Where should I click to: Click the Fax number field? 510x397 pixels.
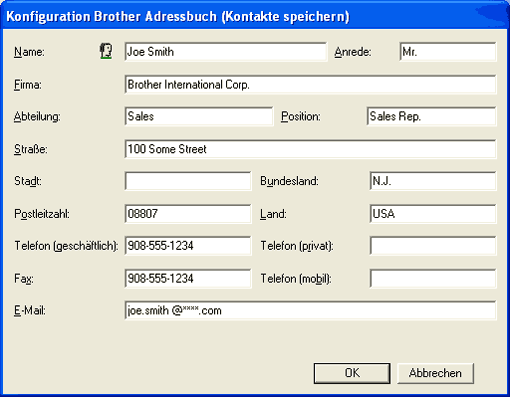(188, 278)
